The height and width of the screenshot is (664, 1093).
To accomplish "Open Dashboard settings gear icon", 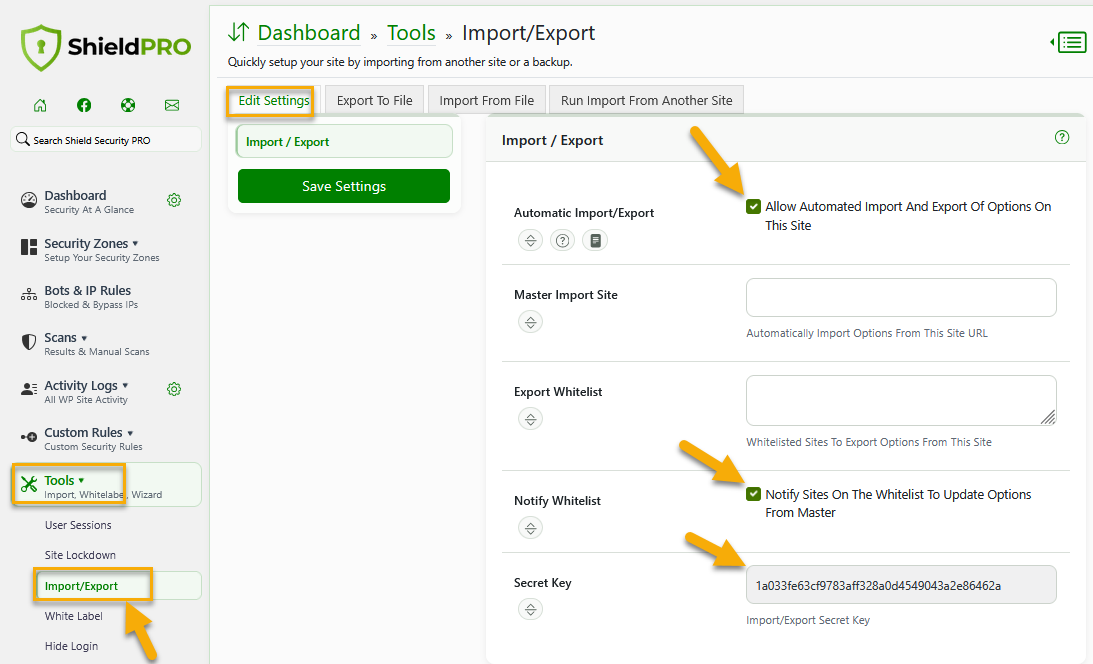I will [x=174, y=201].
